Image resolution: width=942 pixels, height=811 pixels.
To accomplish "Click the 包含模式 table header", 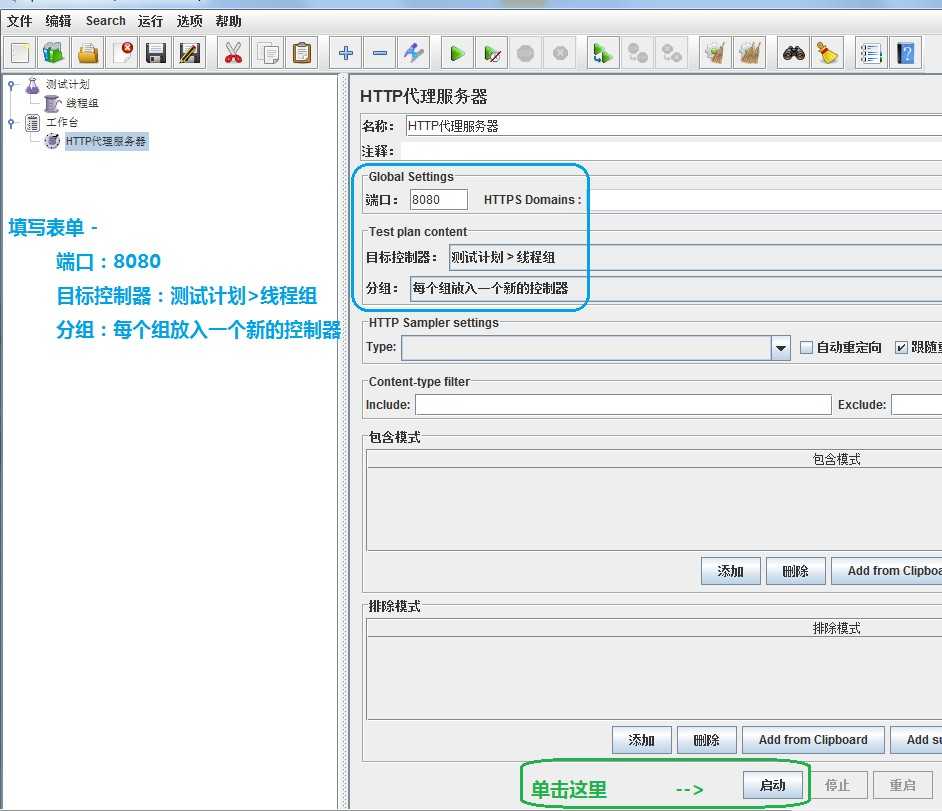I will [654, 459].
